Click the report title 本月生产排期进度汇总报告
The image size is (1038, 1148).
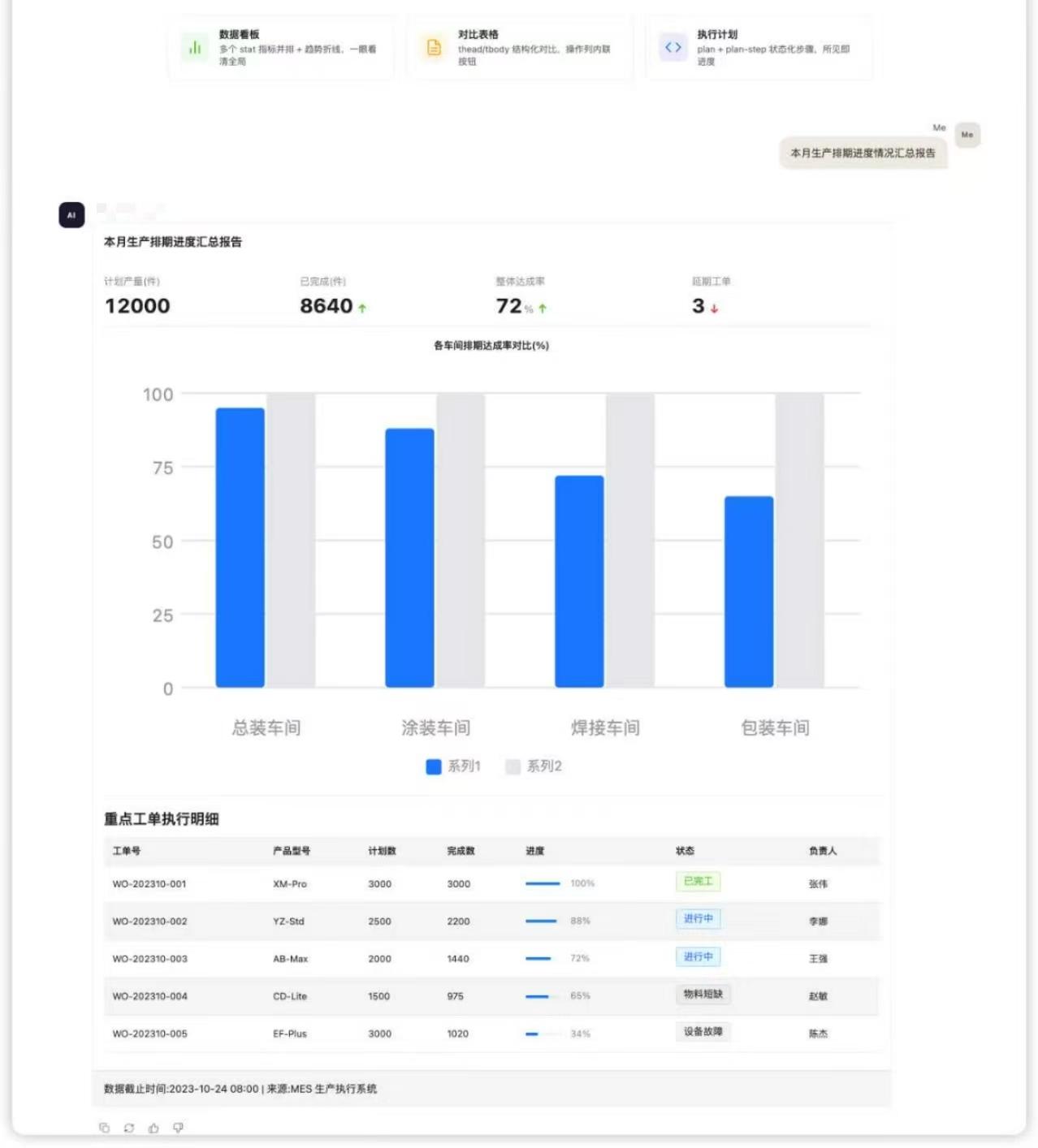173,242
